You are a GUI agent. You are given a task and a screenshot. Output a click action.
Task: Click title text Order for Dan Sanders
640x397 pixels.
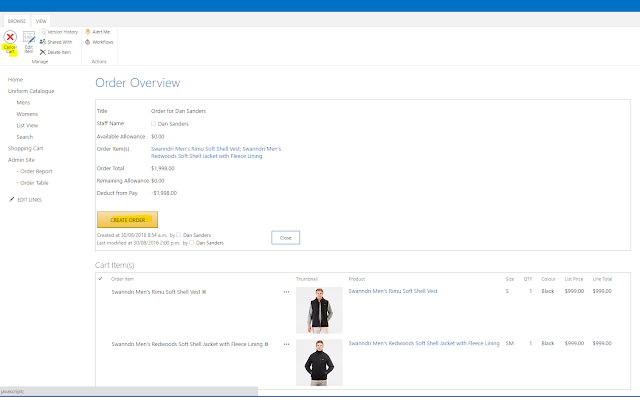tap(178, 111)
